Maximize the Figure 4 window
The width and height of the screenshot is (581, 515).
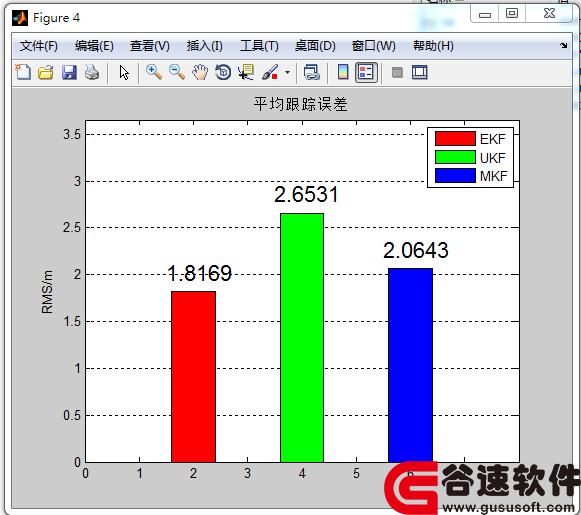(x=512, y=14)
